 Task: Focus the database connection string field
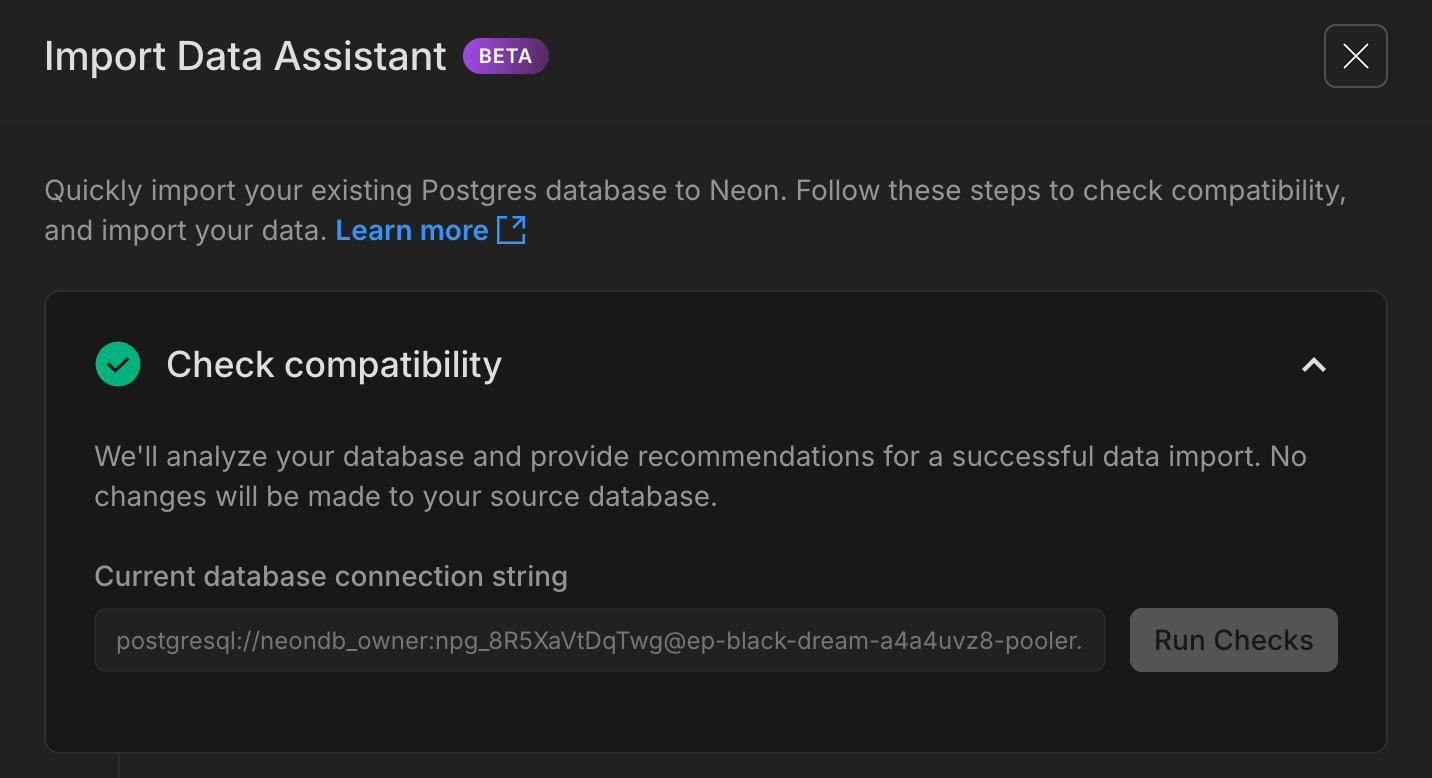click(x=600, y=640)
